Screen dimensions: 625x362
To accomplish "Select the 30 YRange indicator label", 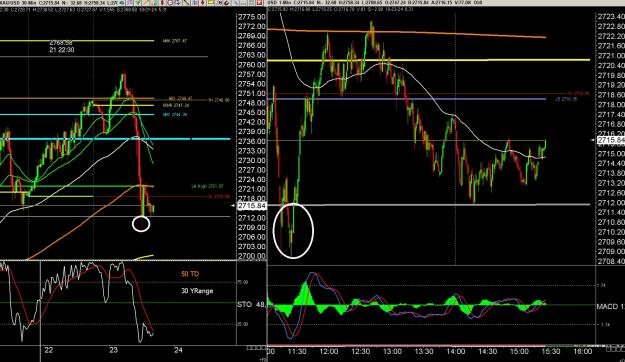I will [x=197, y=291].
